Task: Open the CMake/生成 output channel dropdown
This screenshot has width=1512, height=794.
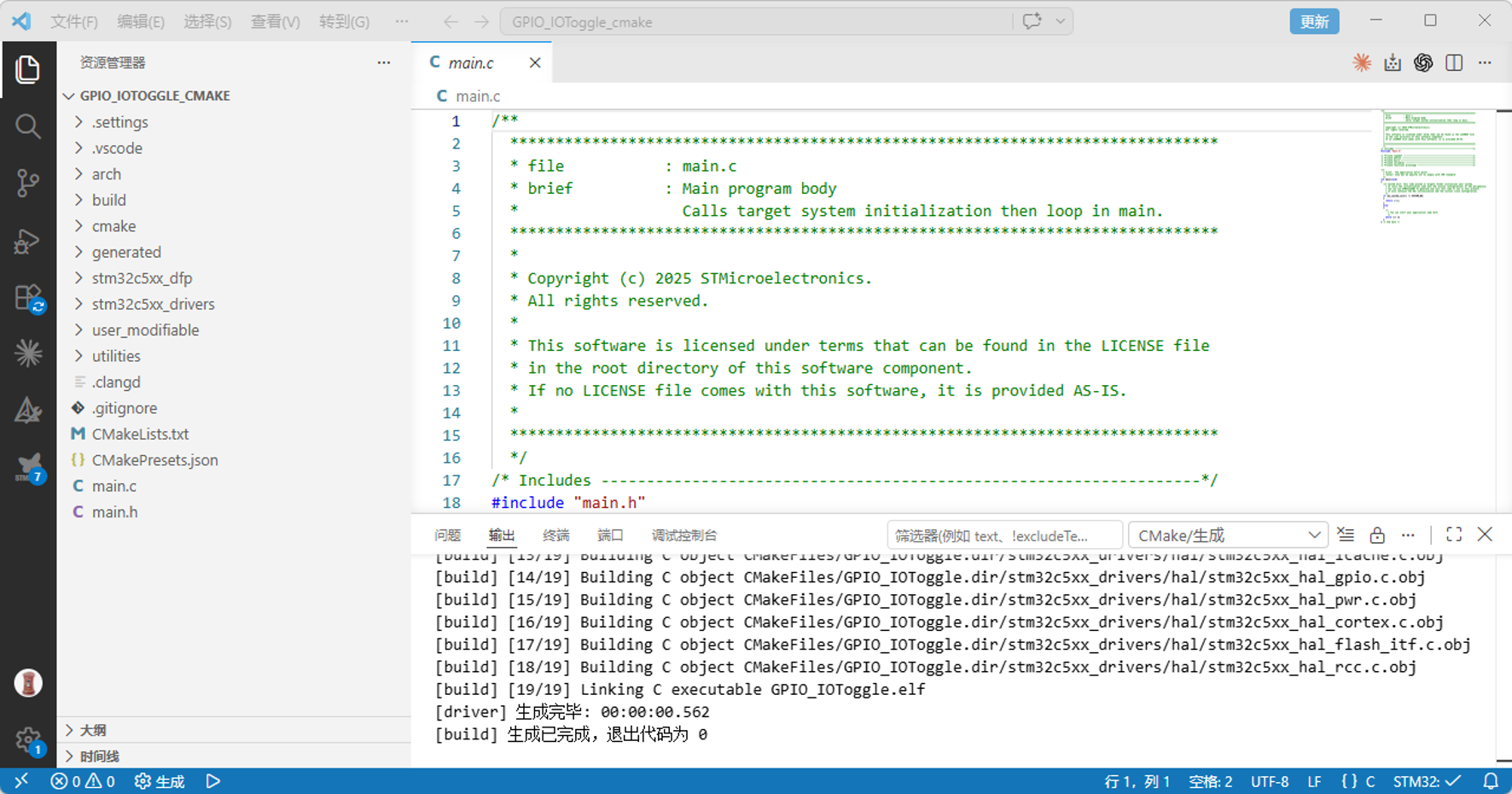Action: click(1228, 535)
